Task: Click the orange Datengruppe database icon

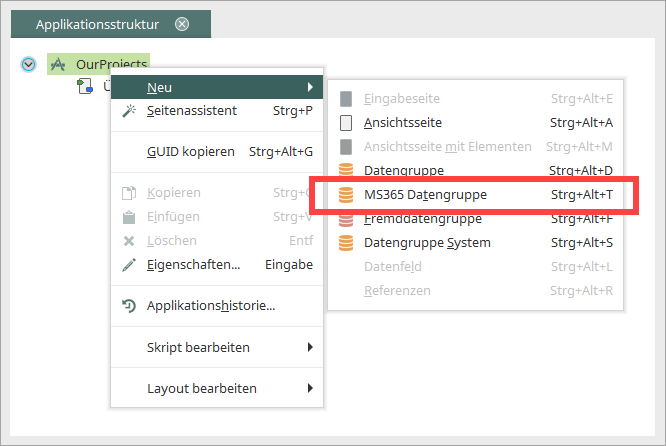Action: pos(346,170)
